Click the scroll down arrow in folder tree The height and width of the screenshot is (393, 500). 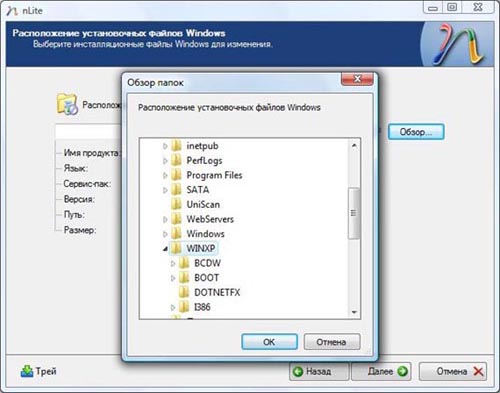coord(354,312)
